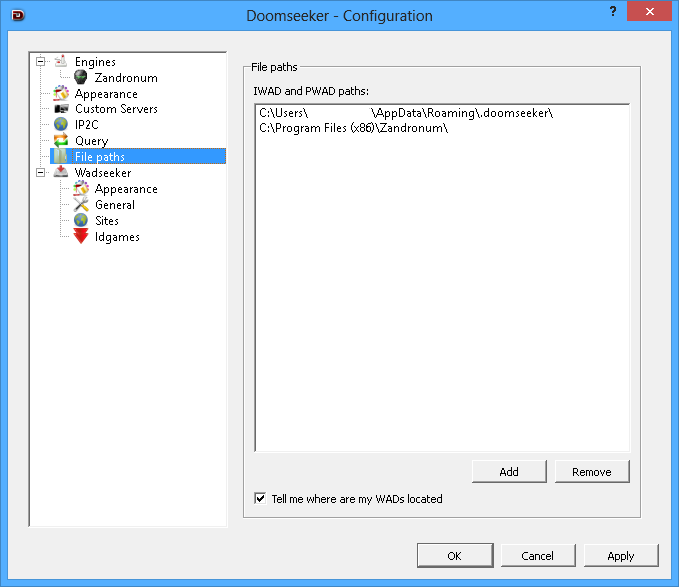Cancel the configuration dialog

[x=538, y=555]
